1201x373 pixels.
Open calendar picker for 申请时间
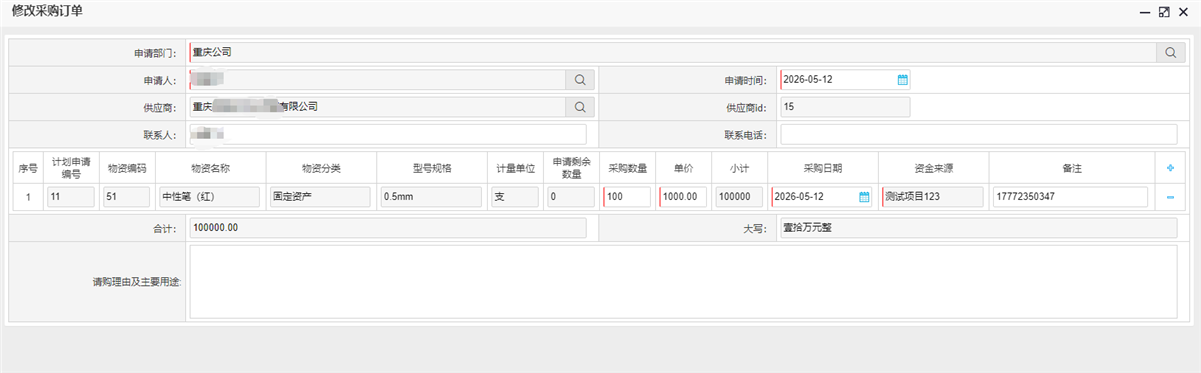point(902,80)
